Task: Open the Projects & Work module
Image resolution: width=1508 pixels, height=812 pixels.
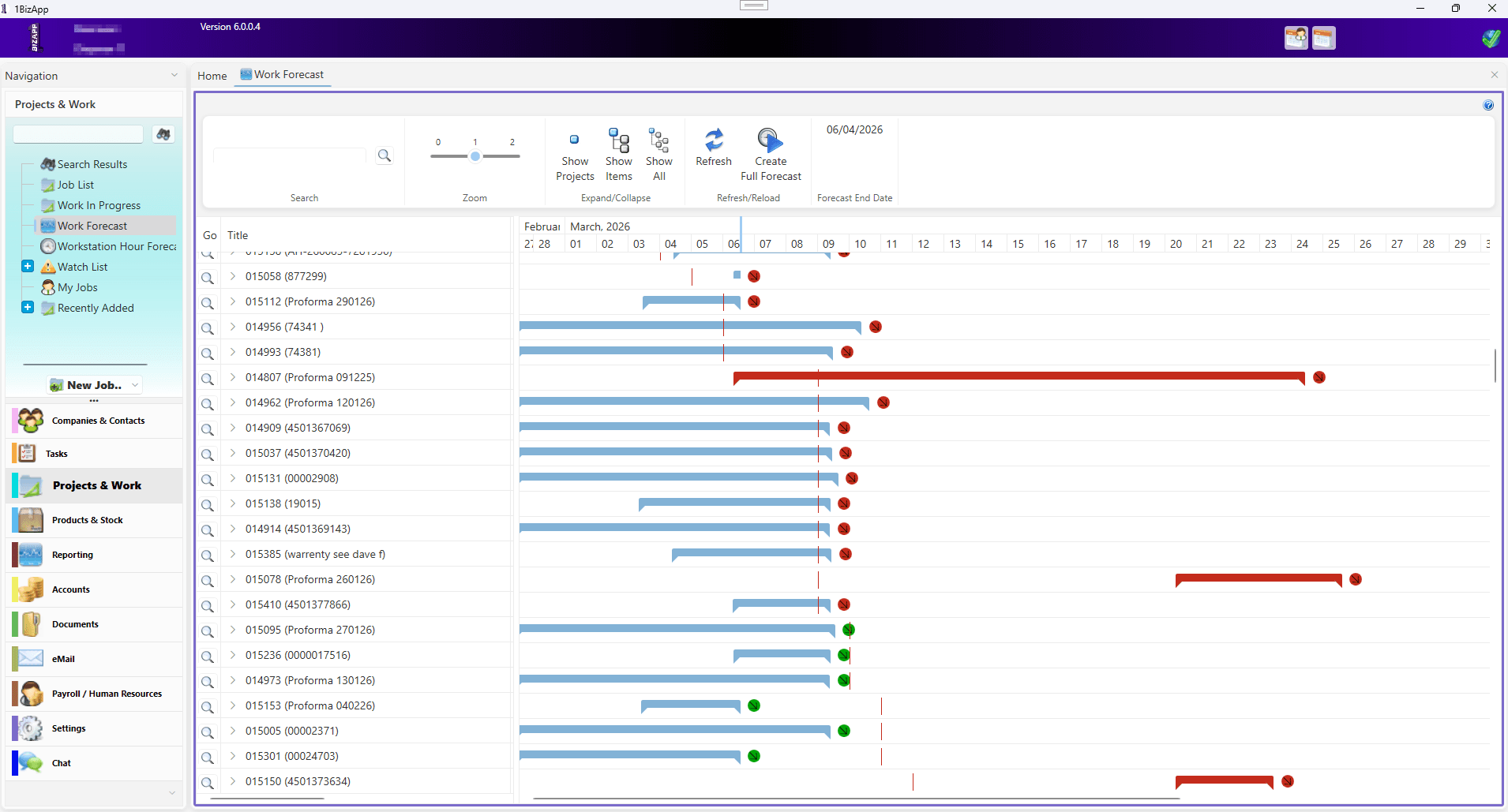Action: tap(94, 485)
